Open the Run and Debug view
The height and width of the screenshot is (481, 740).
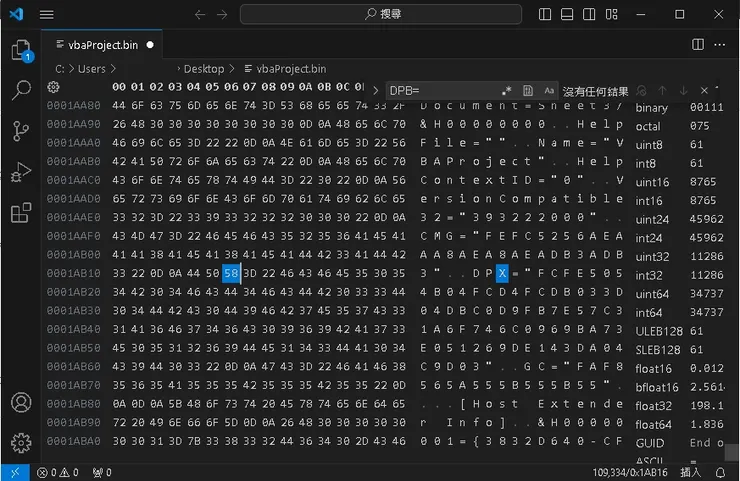[x=21, y=172]
